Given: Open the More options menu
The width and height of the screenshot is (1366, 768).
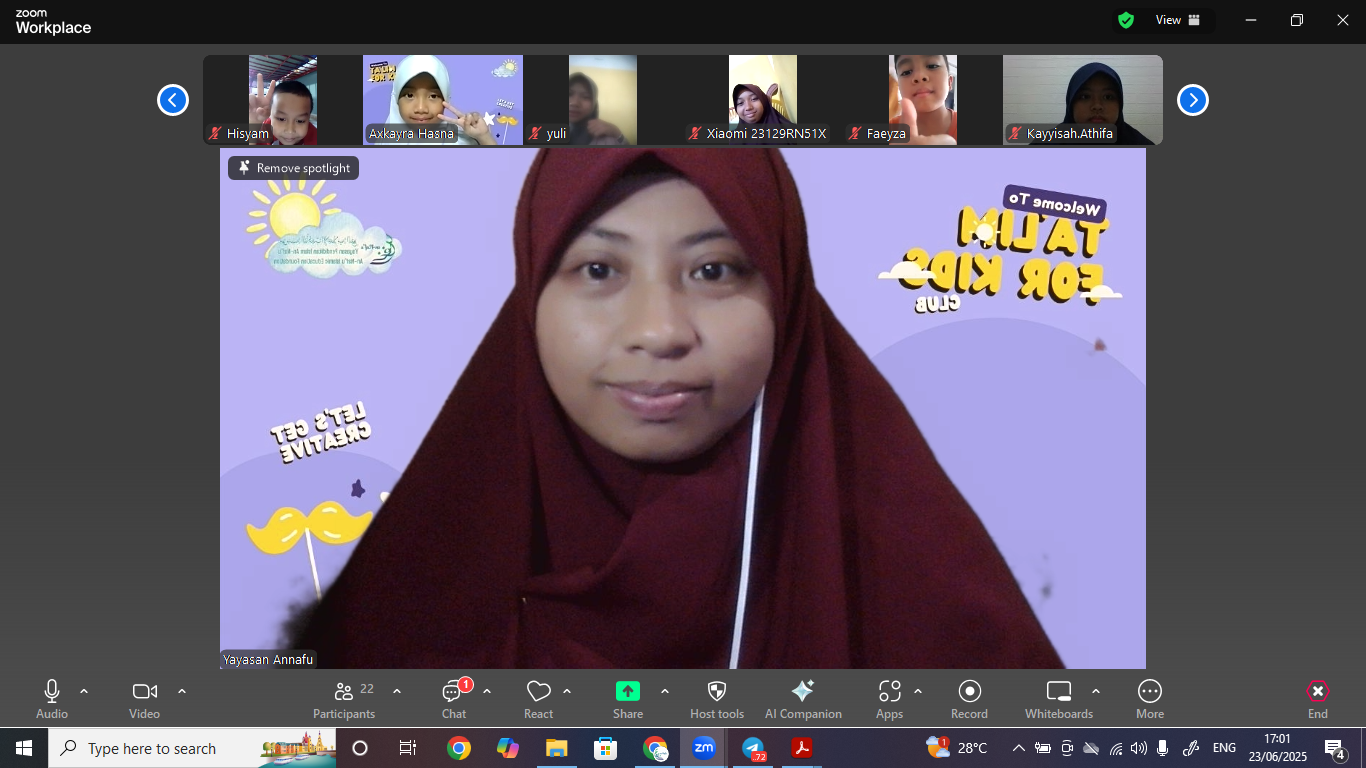Looking at the screenshot, I should coord(1150,692).
